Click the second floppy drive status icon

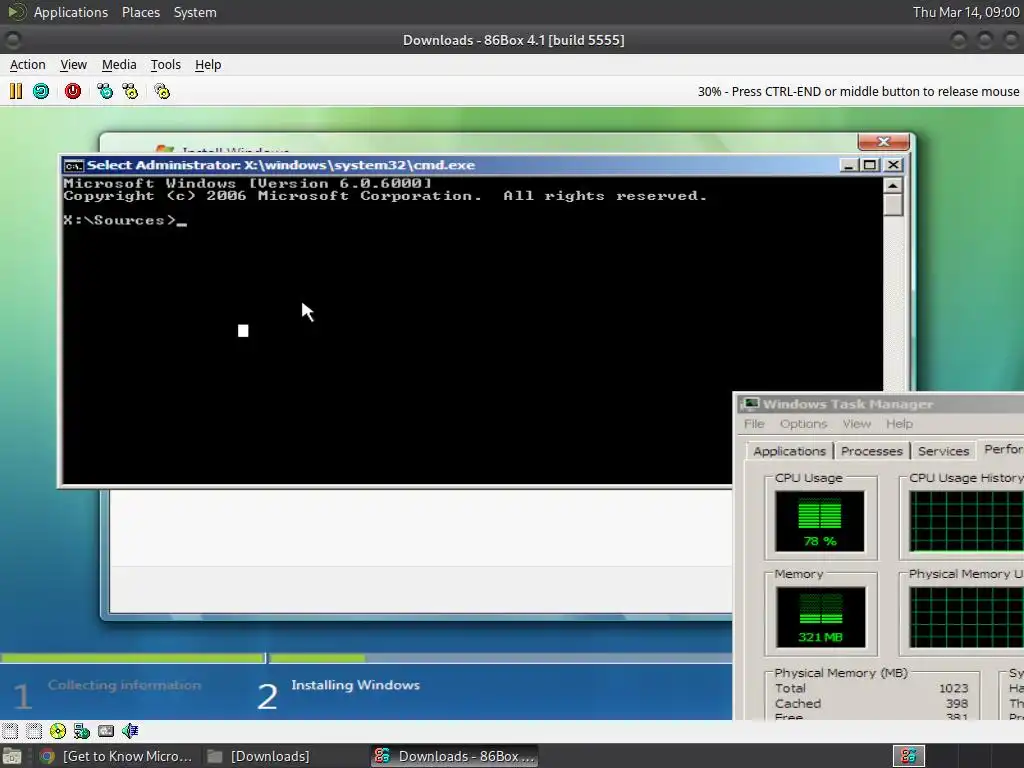[34, 731]
